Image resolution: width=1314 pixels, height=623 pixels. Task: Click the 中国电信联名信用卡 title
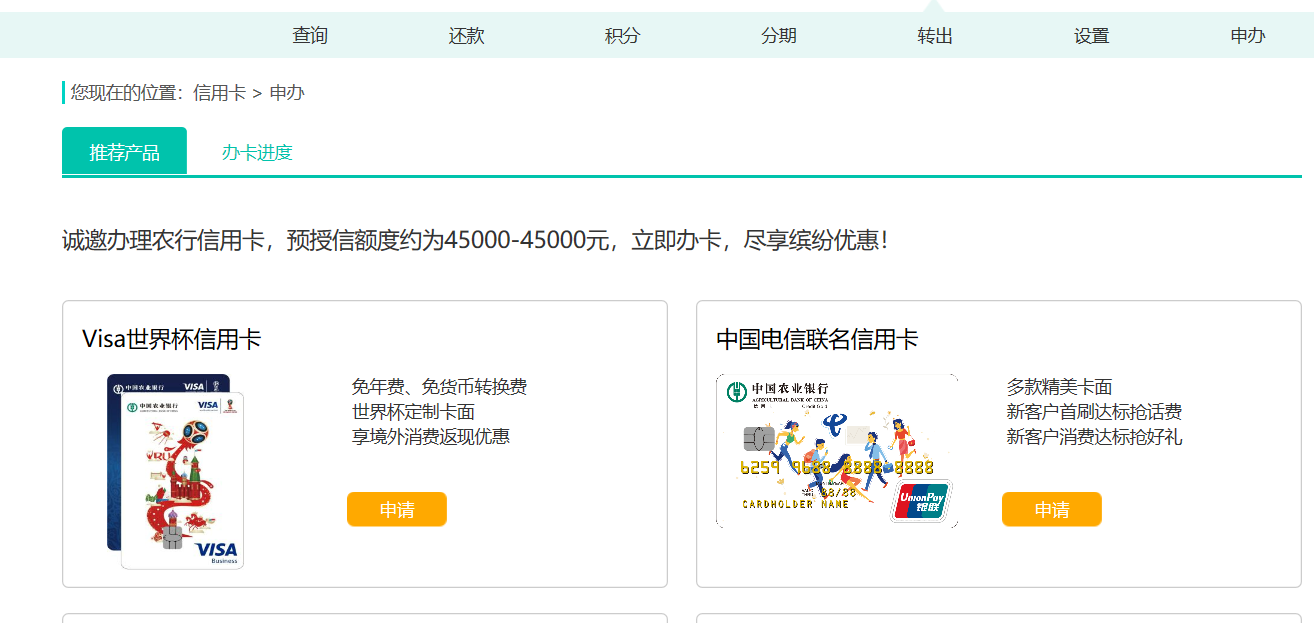(817, 339)
